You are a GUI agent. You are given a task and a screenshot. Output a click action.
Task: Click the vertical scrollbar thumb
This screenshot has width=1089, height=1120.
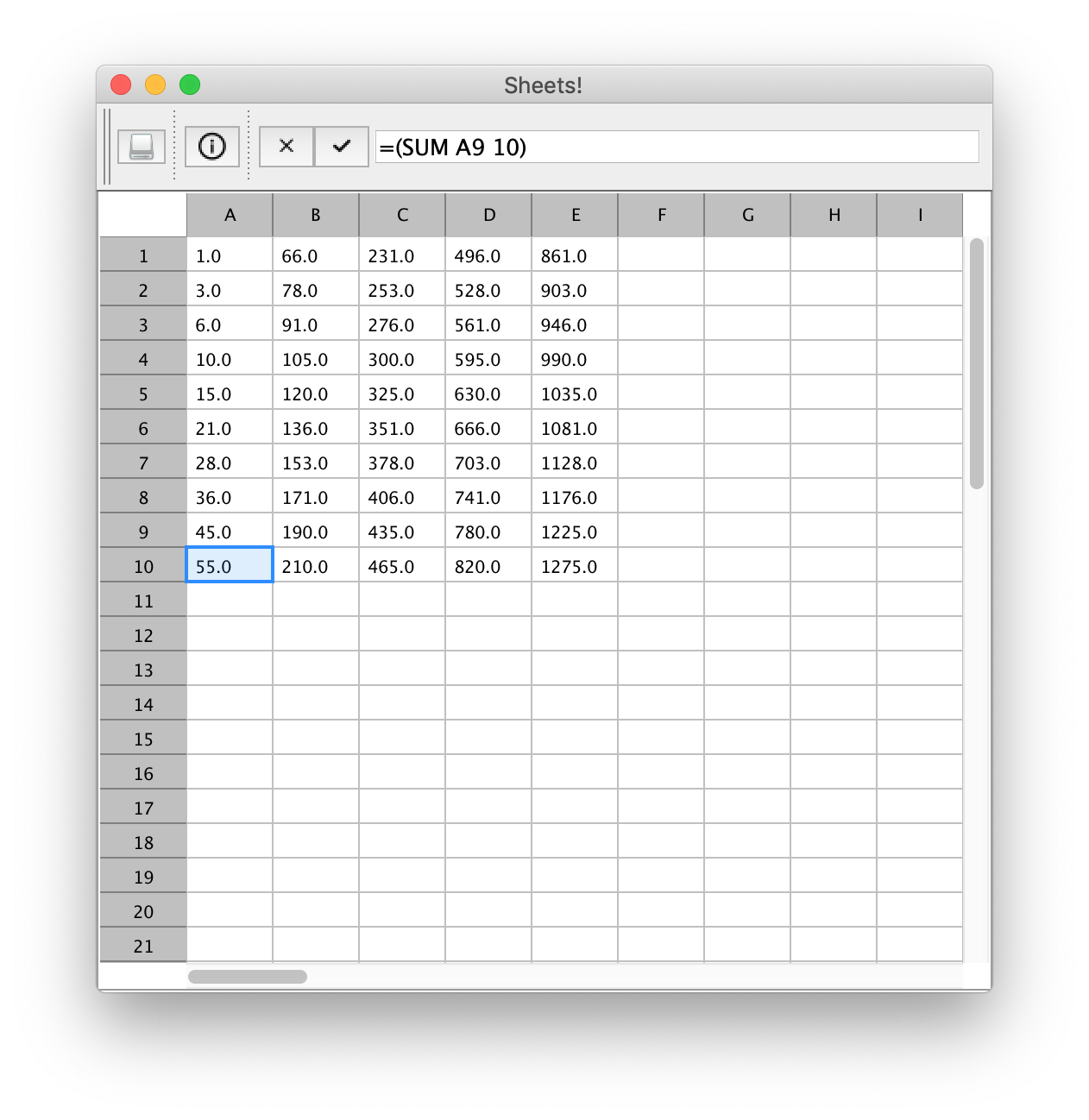977,363
